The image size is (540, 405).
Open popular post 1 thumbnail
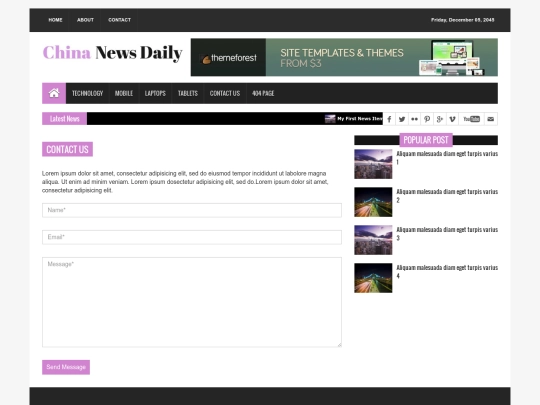(373, 164)
